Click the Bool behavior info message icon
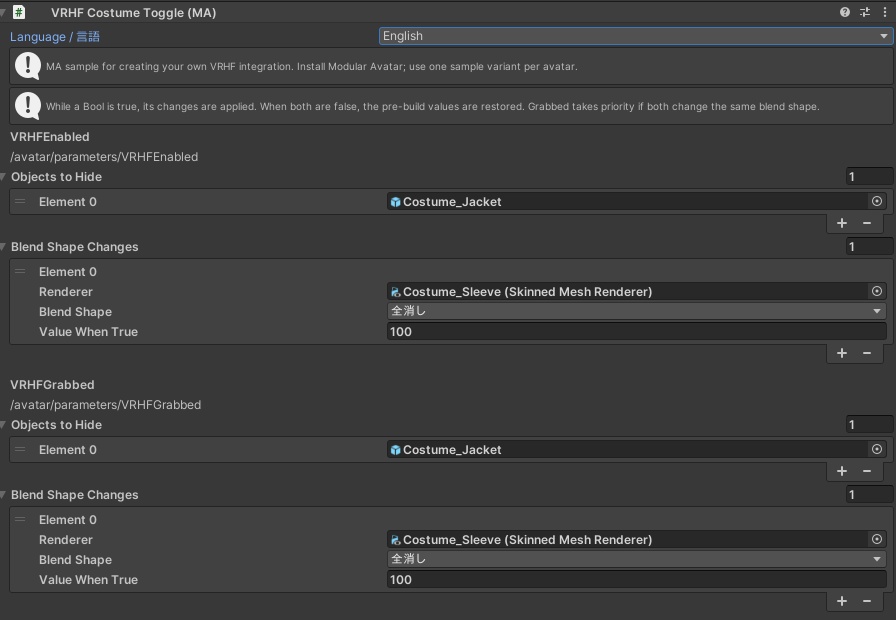The height and width of the screenshot is (620, 896). coord(27,106)
